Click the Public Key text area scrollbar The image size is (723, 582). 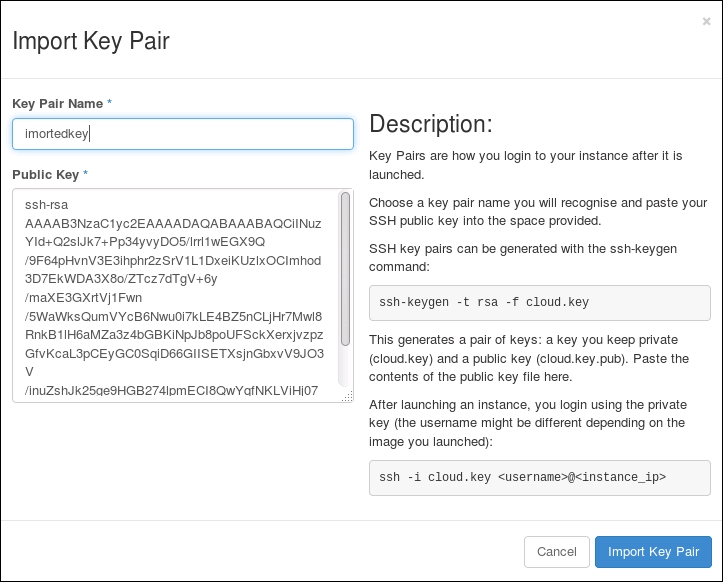pyautogui.click(x=345, y=270)
